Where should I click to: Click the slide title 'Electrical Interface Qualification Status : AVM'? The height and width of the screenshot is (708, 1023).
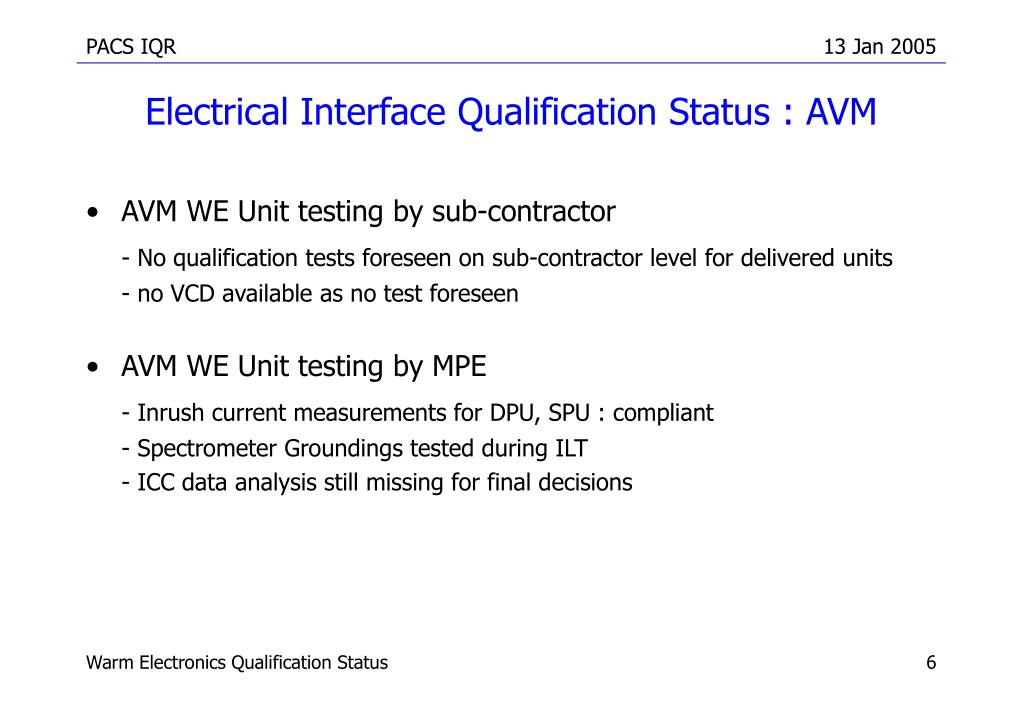coord(511,112)
